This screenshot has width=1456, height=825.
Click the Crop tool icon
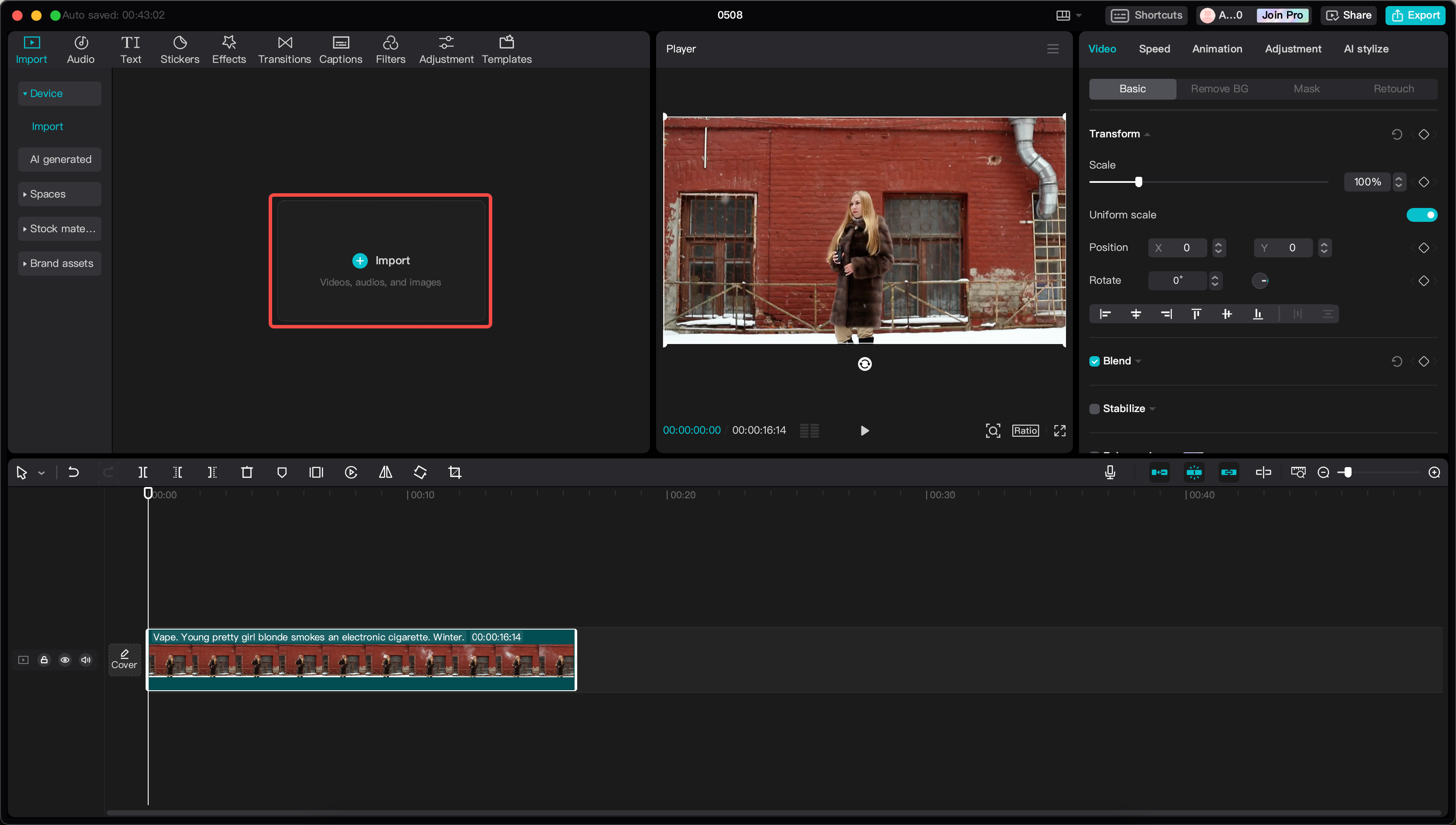click(455, 473)
